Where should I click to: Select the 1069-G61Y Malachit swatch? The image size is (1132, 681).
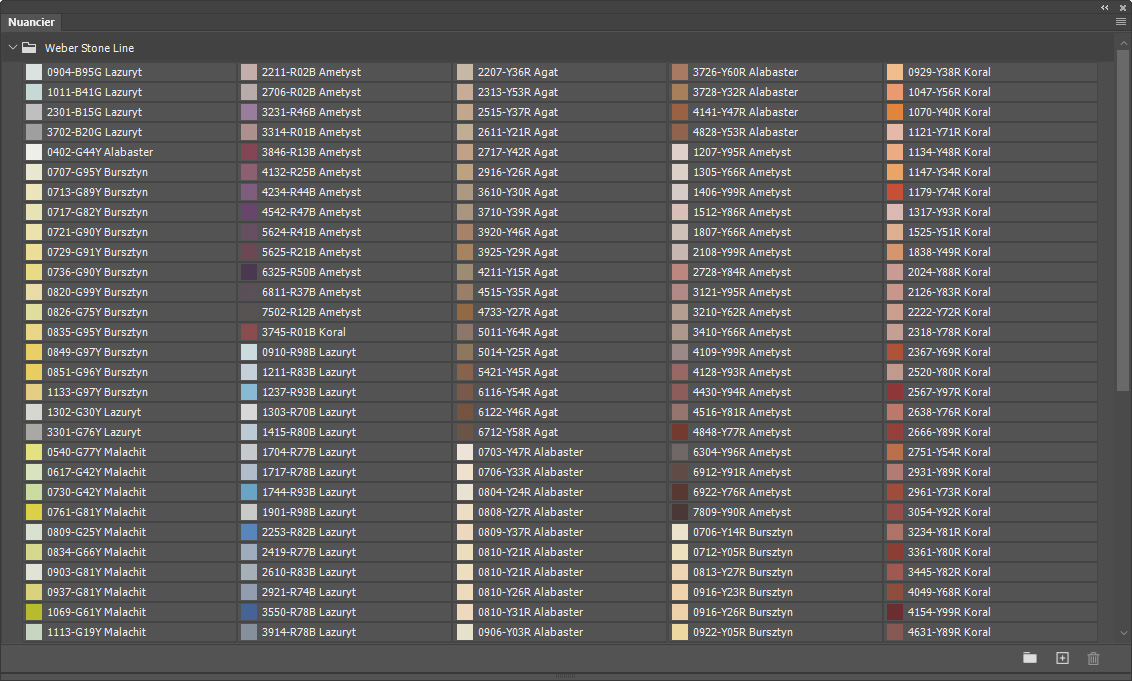(129, 612)
